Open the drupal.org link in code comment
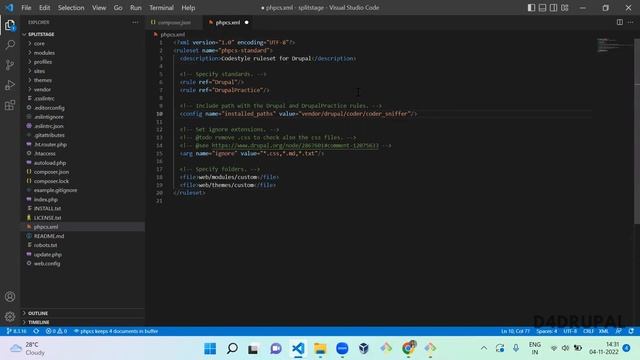 pos(295,145)
